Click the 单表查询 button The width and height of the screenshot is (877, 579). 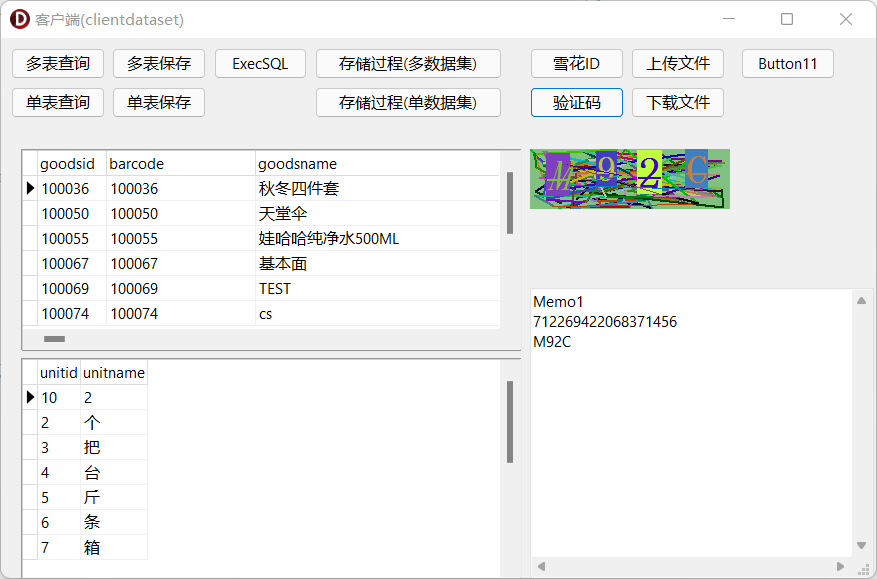click(x=58, y=102)
